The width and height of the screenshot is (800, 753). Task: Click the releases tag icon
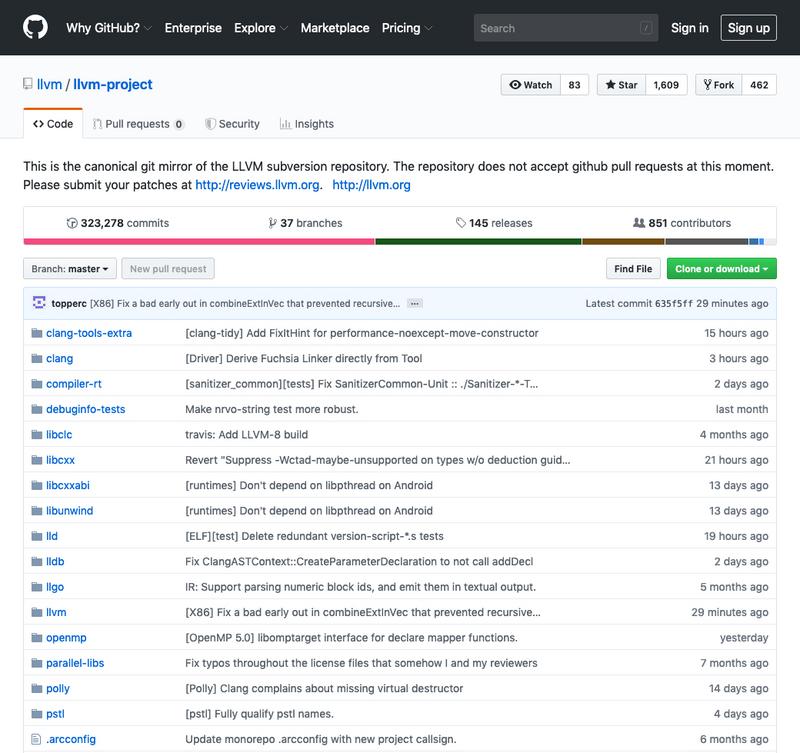[461, 223]
